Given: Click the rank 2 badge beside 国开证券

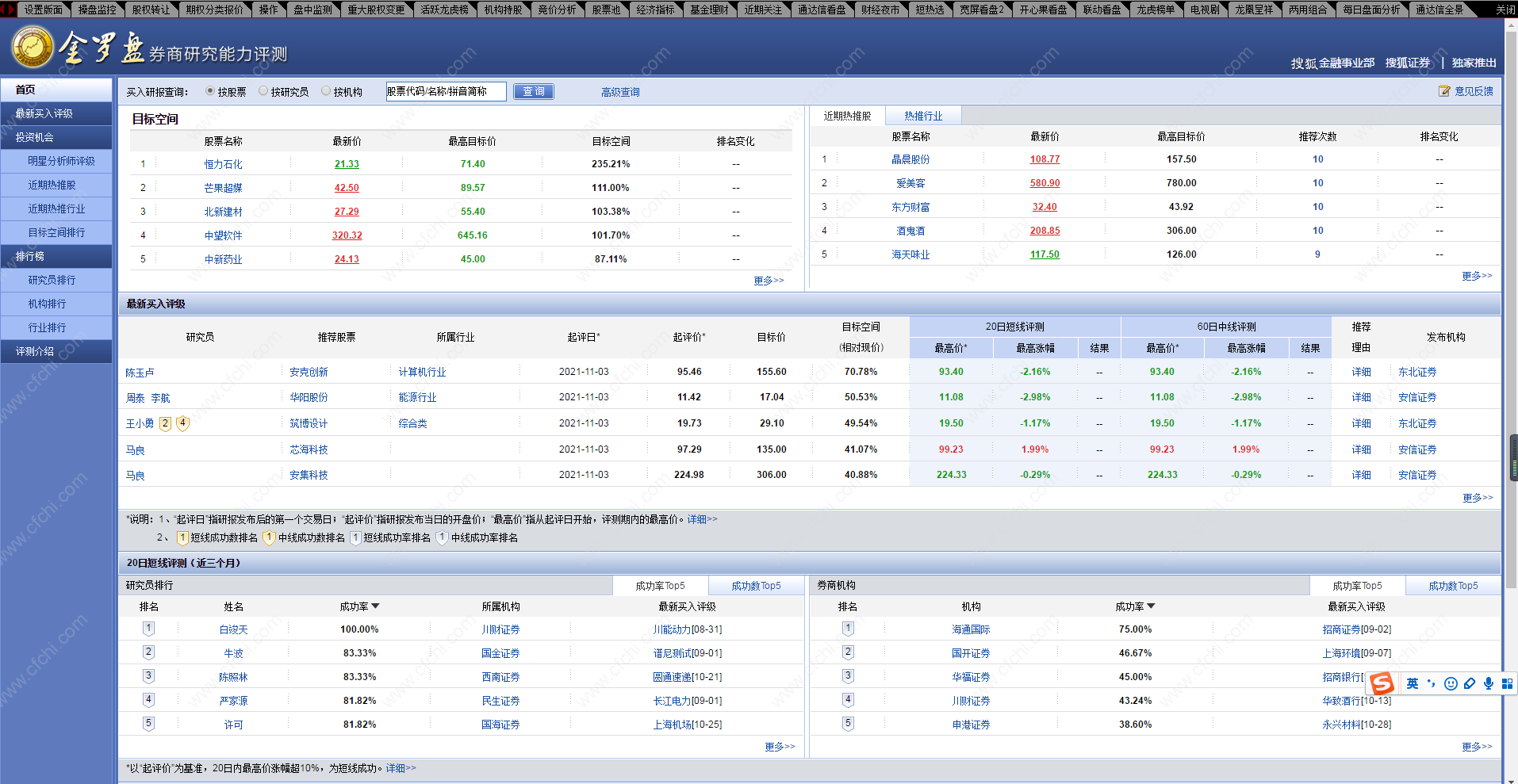Looking at the screenshot, I should [848, 652].
